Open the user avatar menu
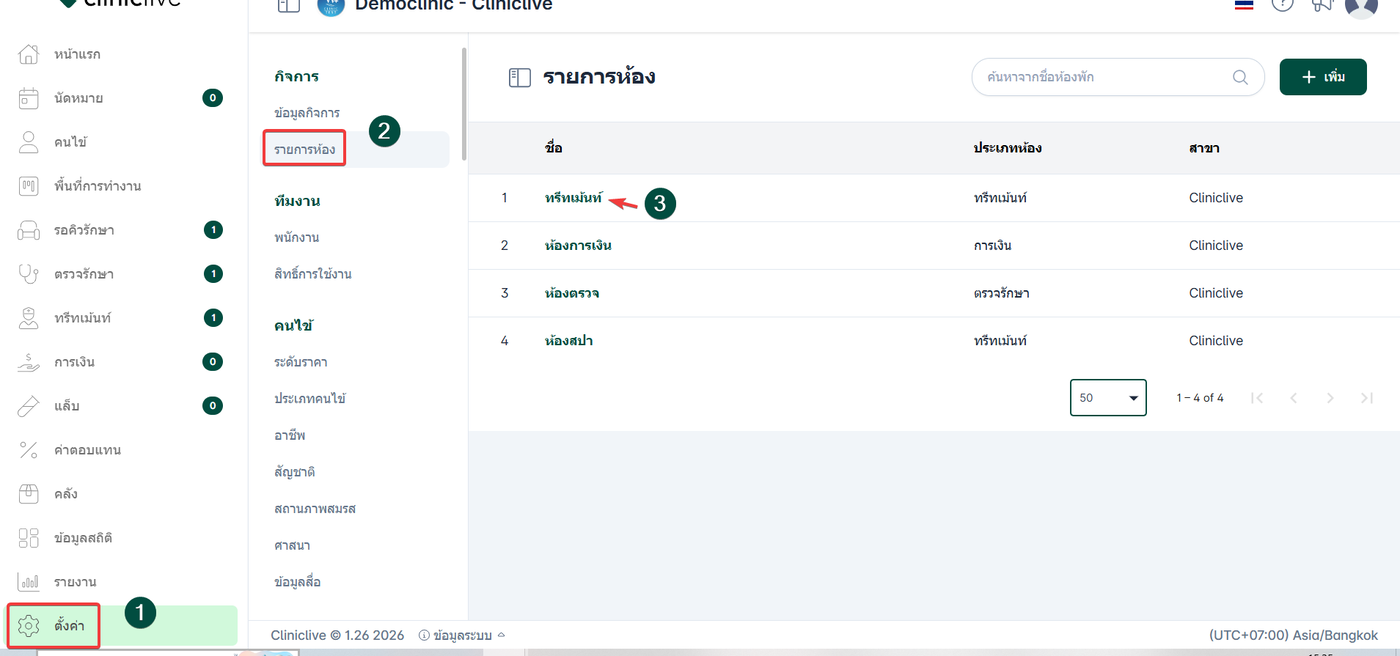Viewport: 1400px width, 656px height. tap(1361, 6)
